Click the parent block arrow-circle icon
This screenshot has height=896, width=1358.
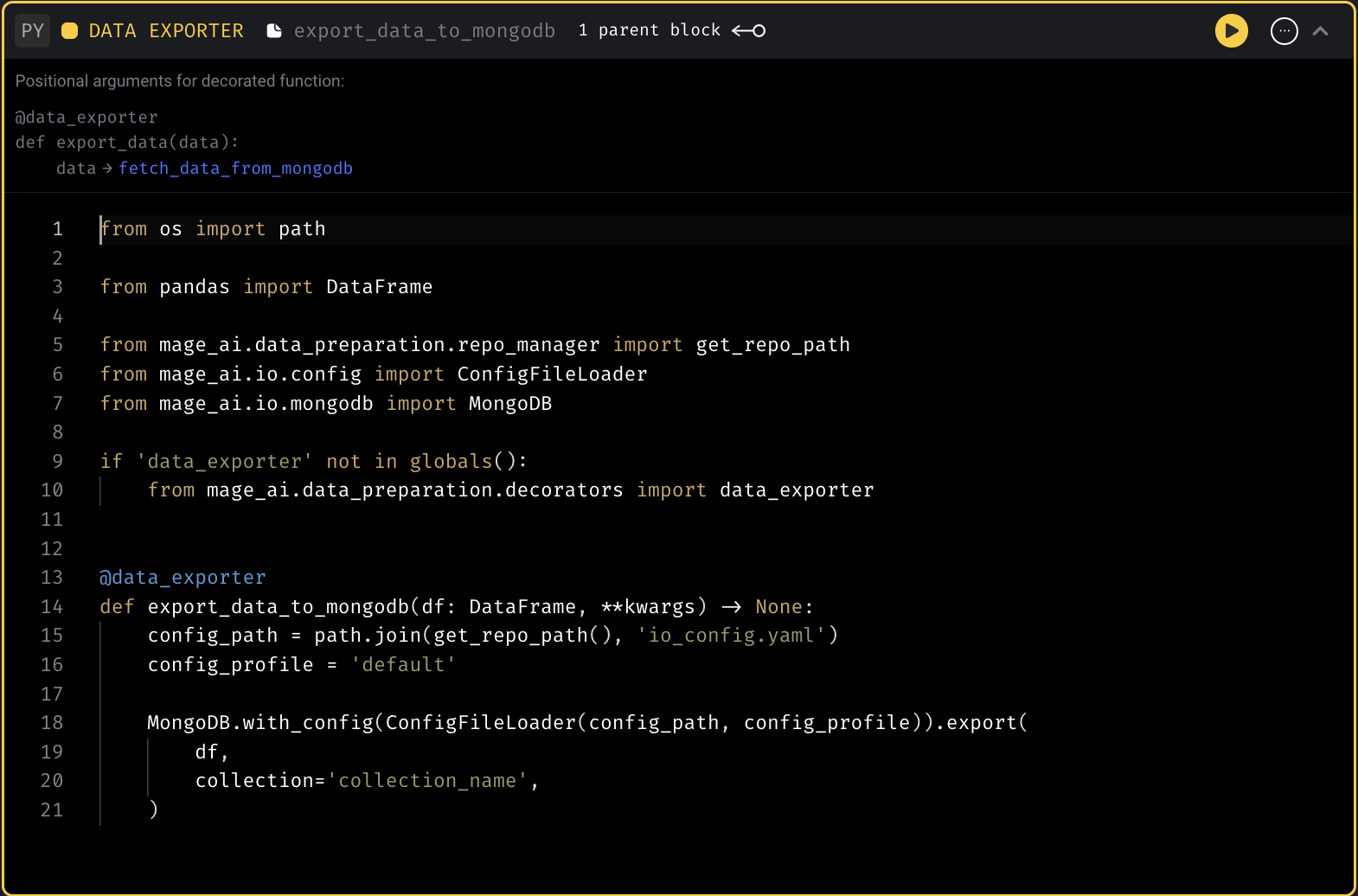749,31
